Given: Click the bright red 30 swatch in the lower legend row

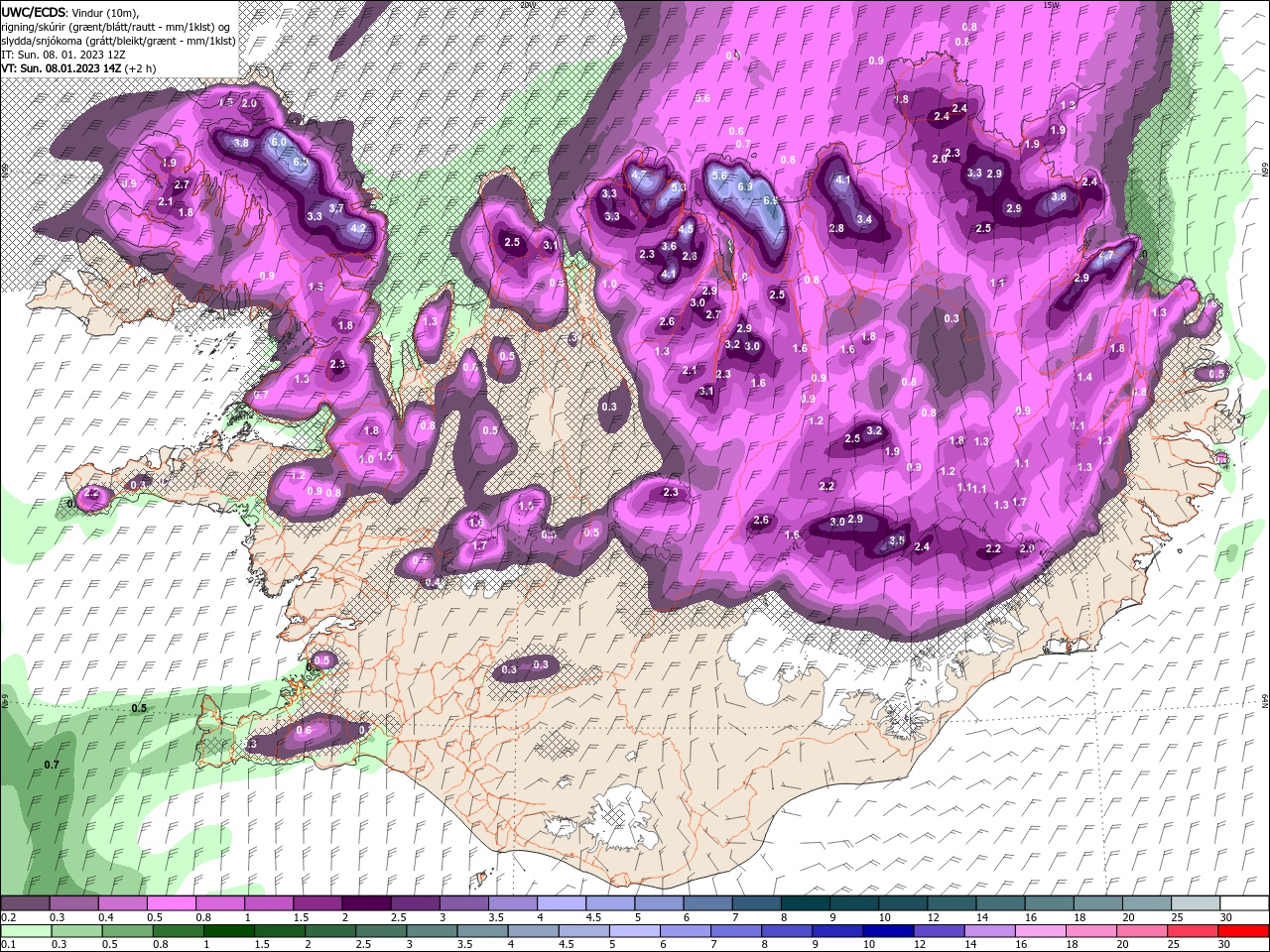Looking at the screenshot, I should pos(1243,931).
